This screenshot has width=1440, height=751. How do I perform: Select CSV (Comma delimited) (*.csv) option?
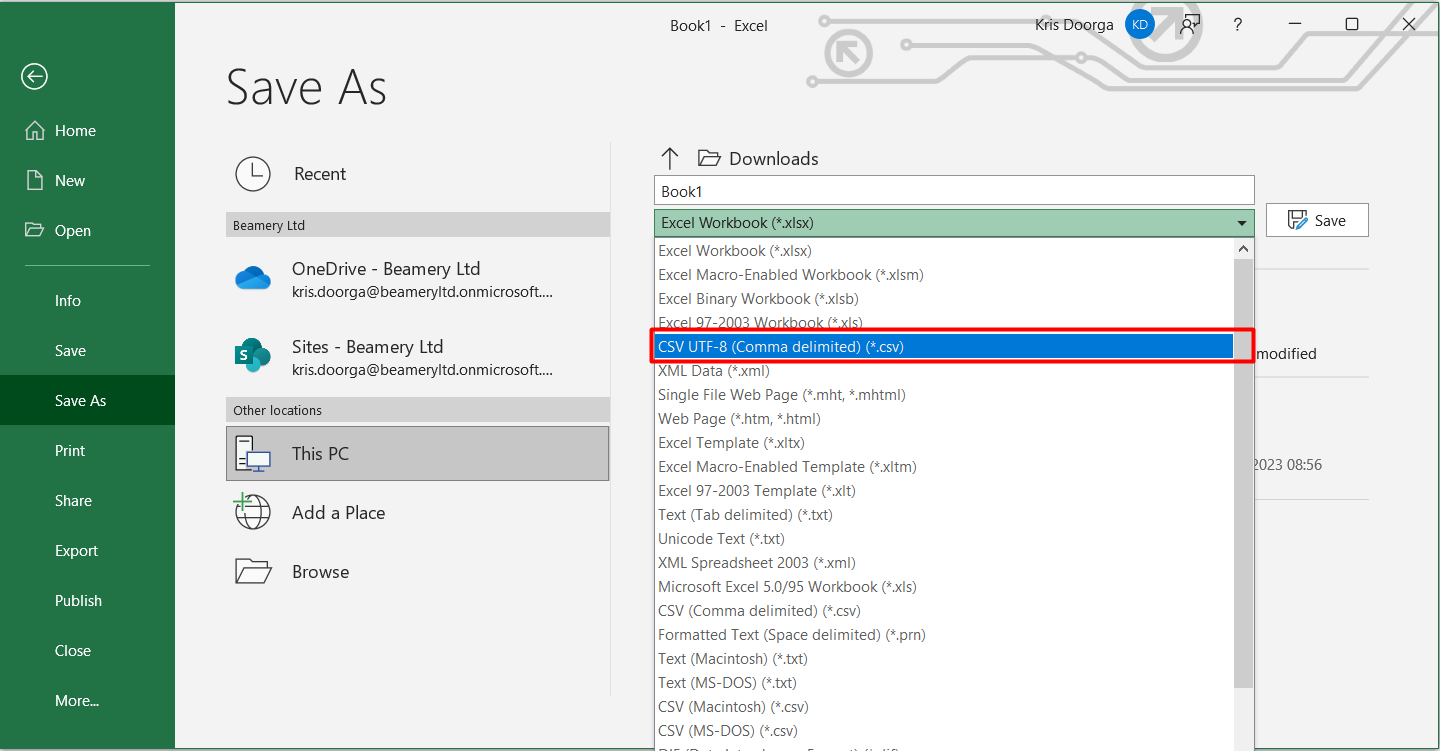coord(945,611)
